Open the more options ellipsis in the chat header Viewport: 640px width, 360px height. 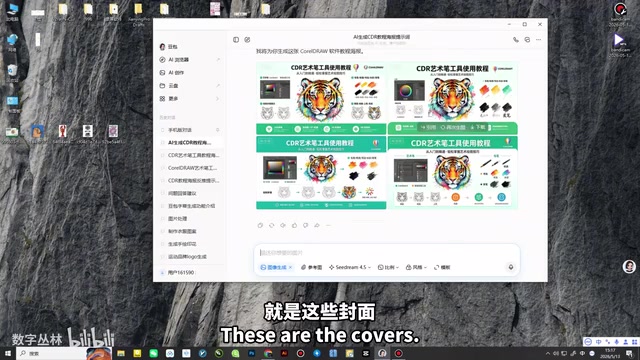(x=539, y=40)
